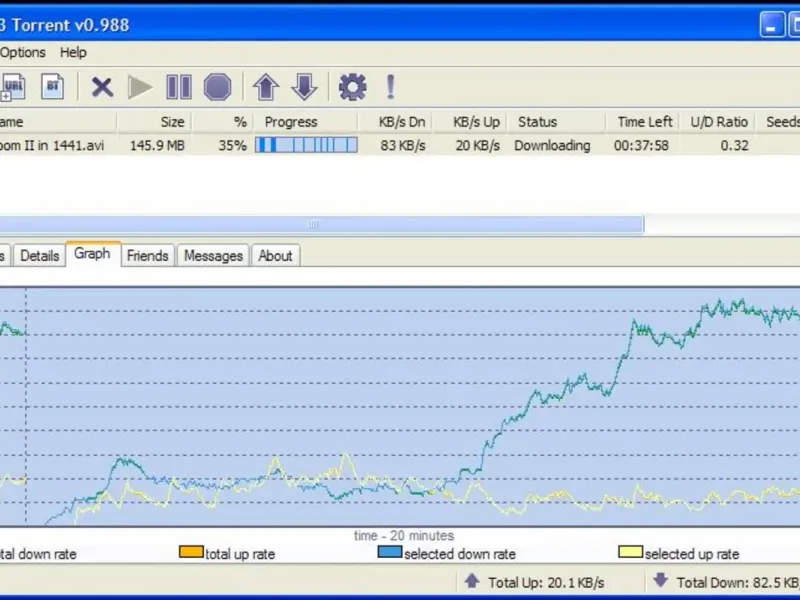Click the add torrent from URL icon

[12, 87]
